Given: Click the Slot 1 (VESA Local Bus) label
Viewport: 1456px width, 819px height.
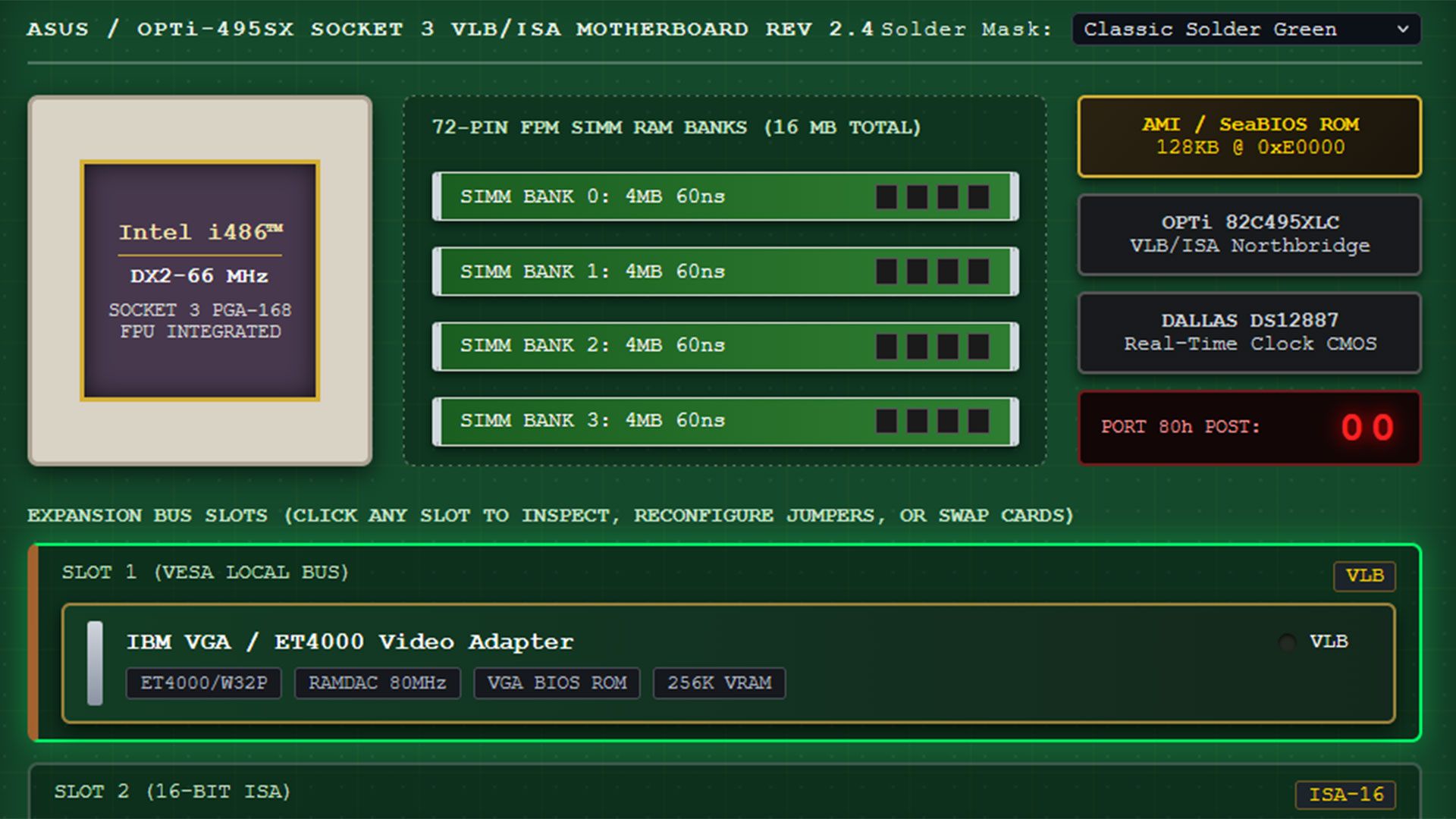Looking at the screenshot, I should tap(205, 573).
